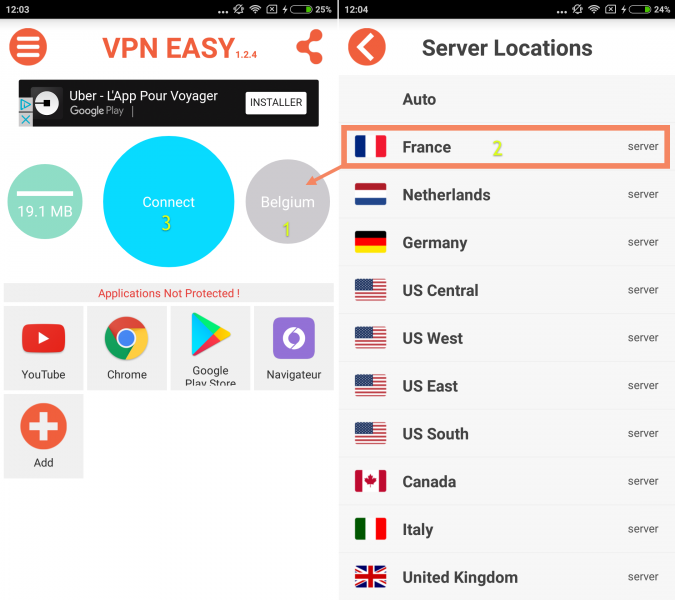The image size is (675, 600).
Task: Tap the Italy flag icon
Action: (370, 529)
